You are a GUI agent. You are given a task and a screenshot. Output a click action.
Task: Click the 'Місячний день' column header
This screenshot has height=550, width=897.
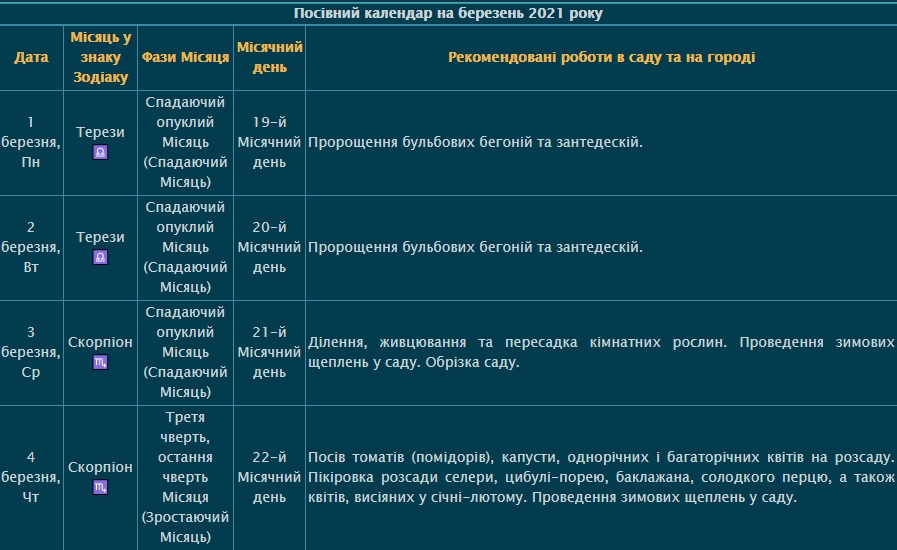pos(269,57)
